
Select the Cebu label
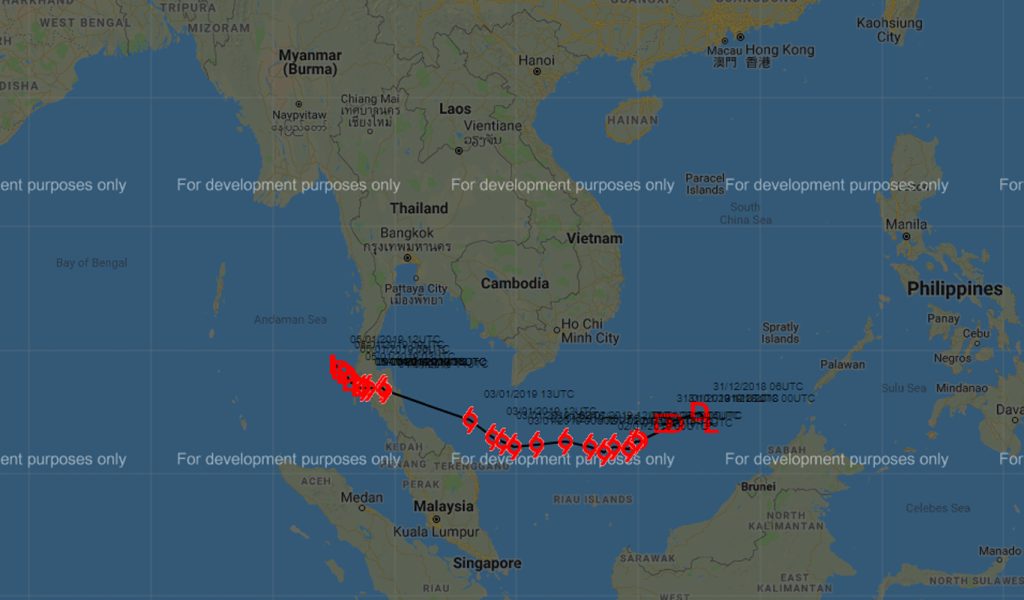coord(976,333)
